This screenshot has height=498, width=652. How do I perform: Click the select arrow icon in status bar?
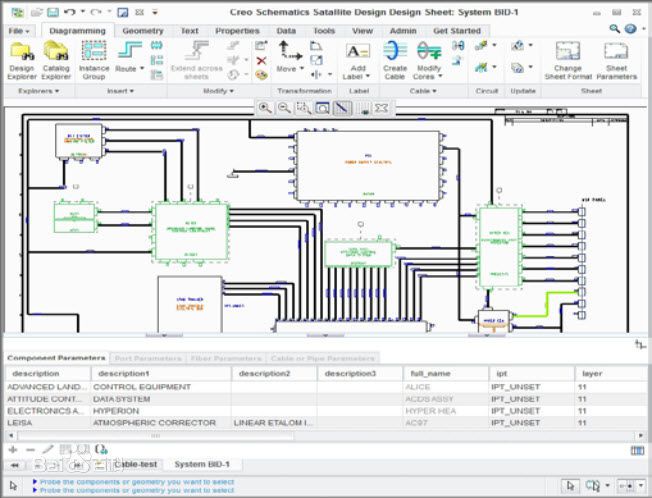pos(570,485)
